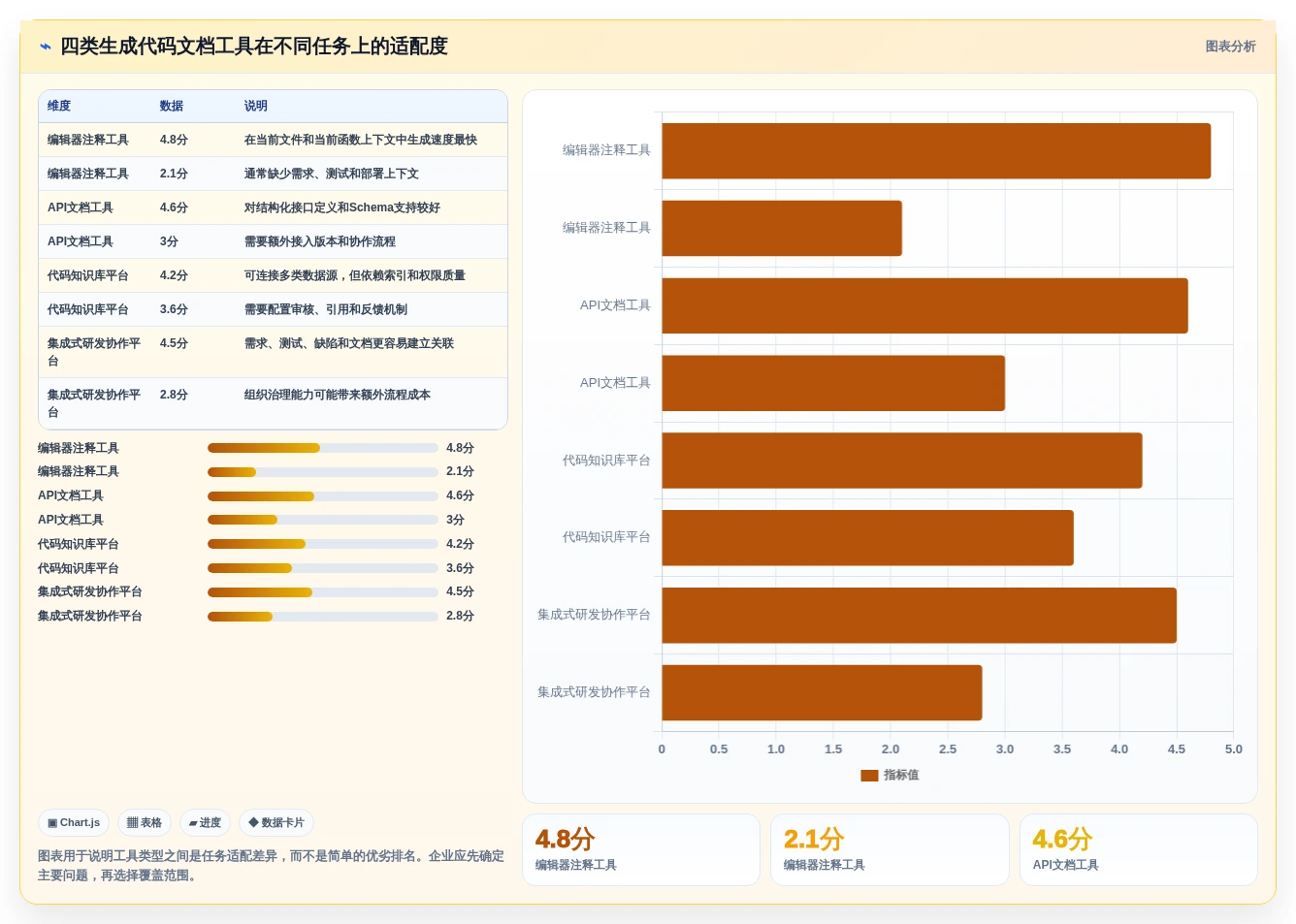Open the 4.8分 编辑器注释工具 summary card
Screen dimensions: 1296x924
[x=641, y=849]
